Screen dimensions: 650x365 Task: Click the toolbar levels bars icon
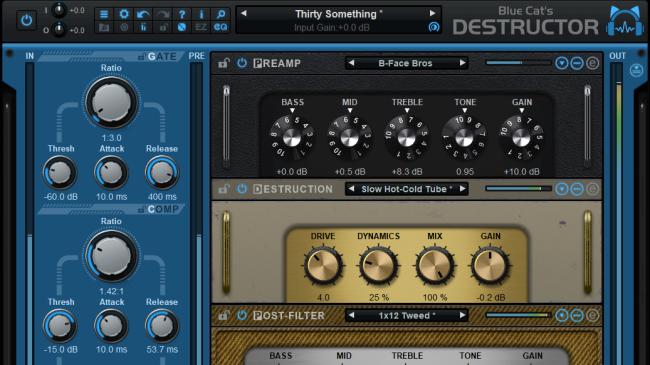click(143, 27)
